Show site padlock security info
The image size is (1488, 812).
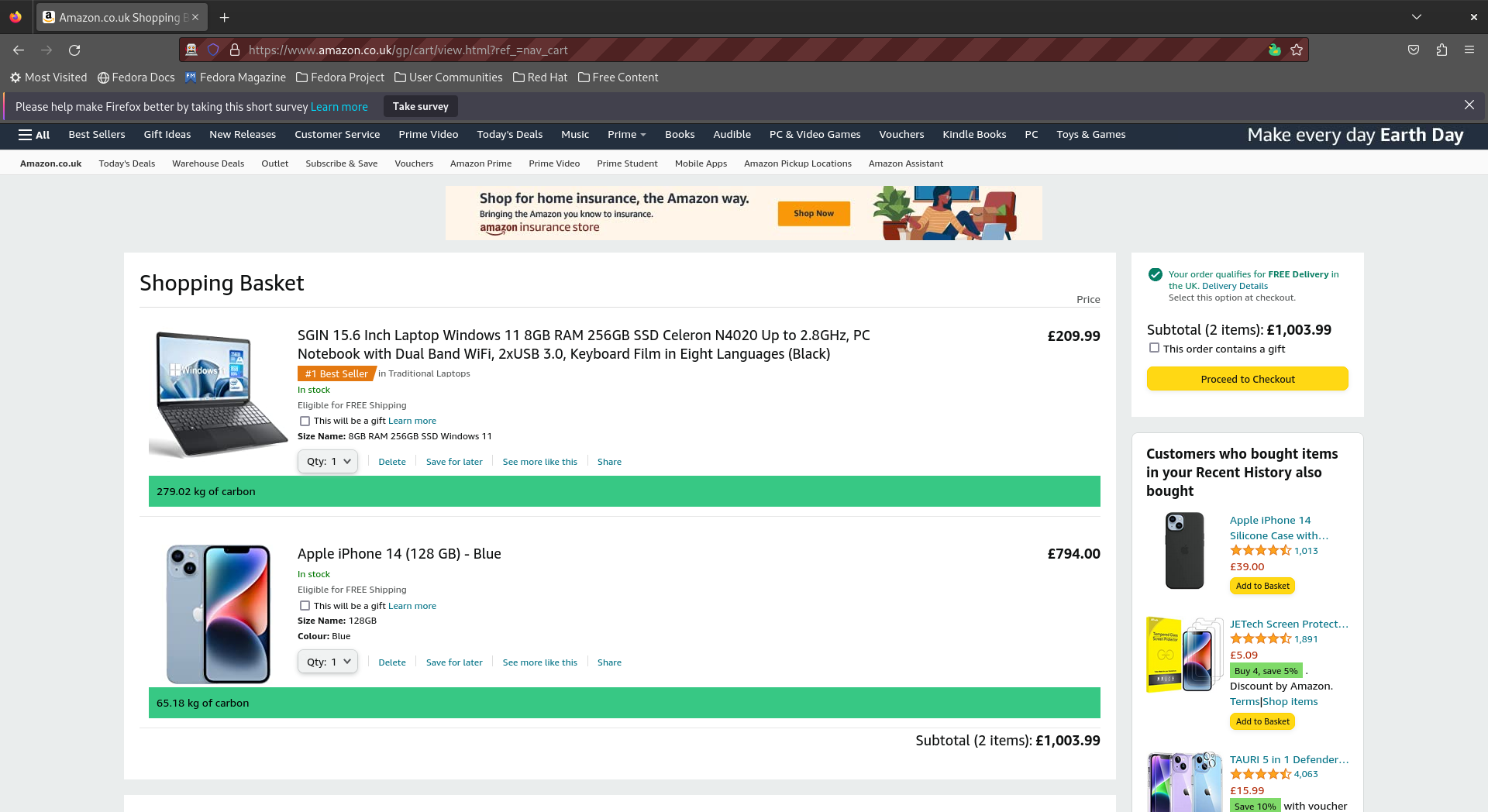point(235,50)
